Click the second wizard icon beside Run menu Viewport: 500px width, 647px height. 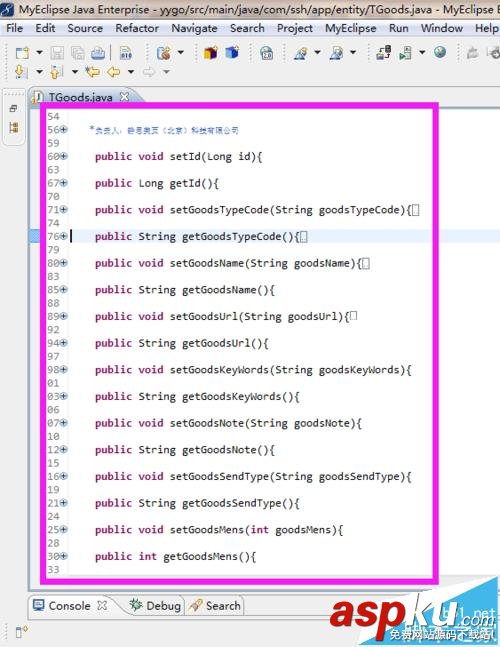[x=336, y=53]
